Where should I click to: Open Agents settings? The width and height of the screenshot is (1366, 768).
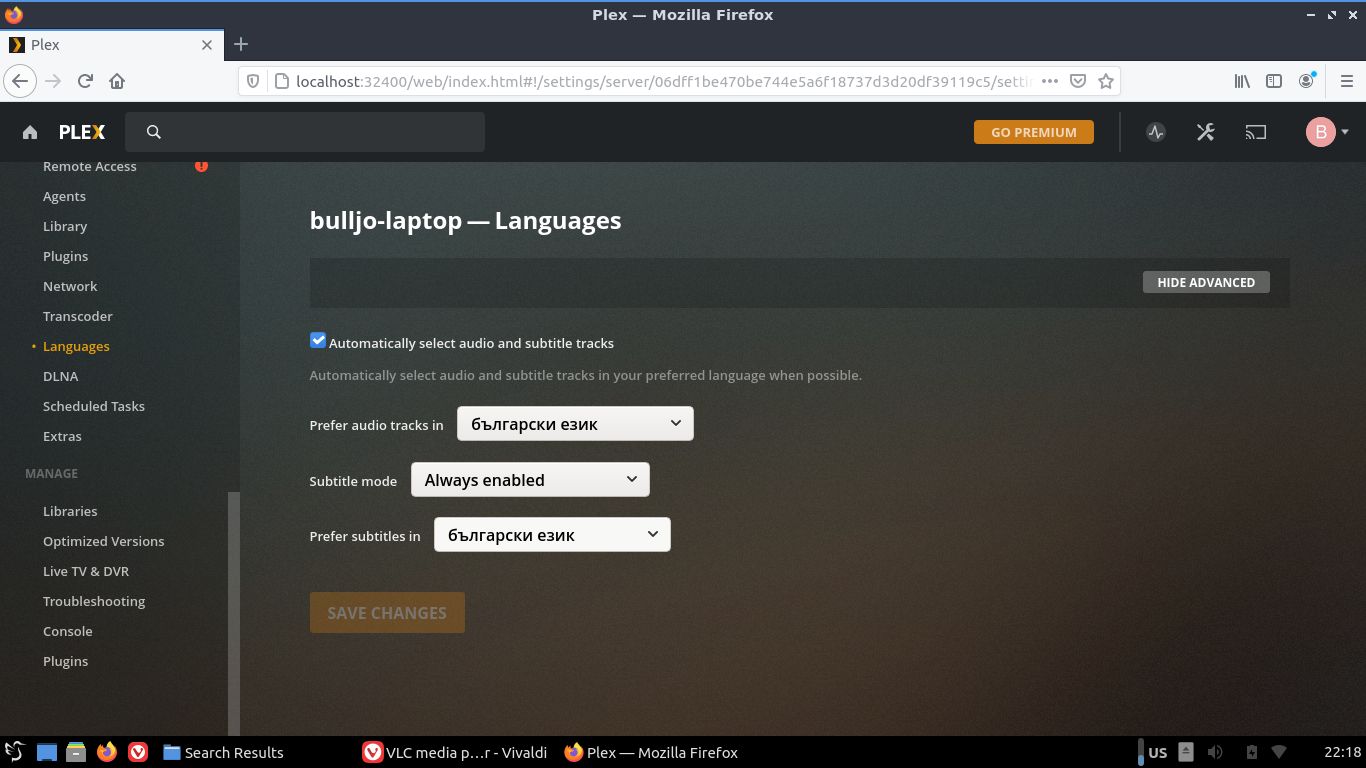coord(64,196)
